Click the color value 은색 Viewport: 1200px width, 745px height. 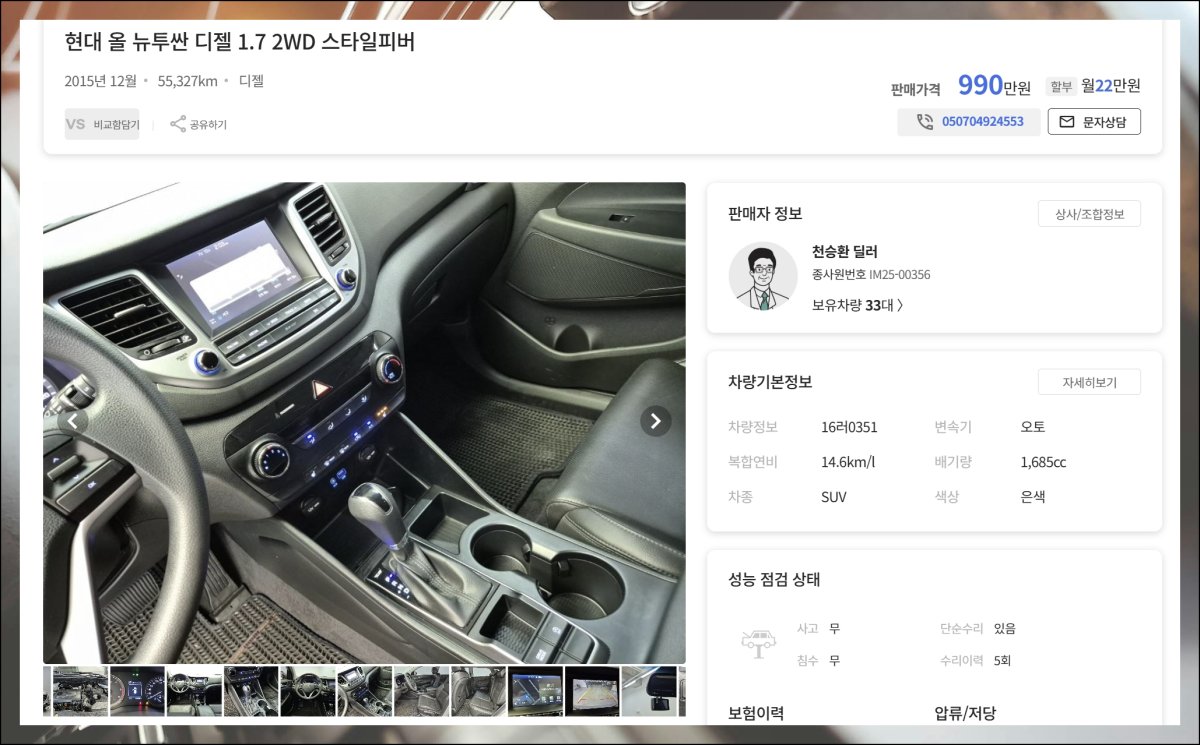[x=1033, y=497]
